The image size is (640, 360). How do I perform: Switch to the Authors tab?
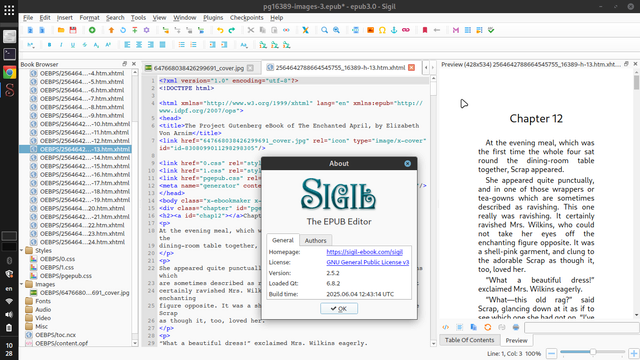[316, 240]
